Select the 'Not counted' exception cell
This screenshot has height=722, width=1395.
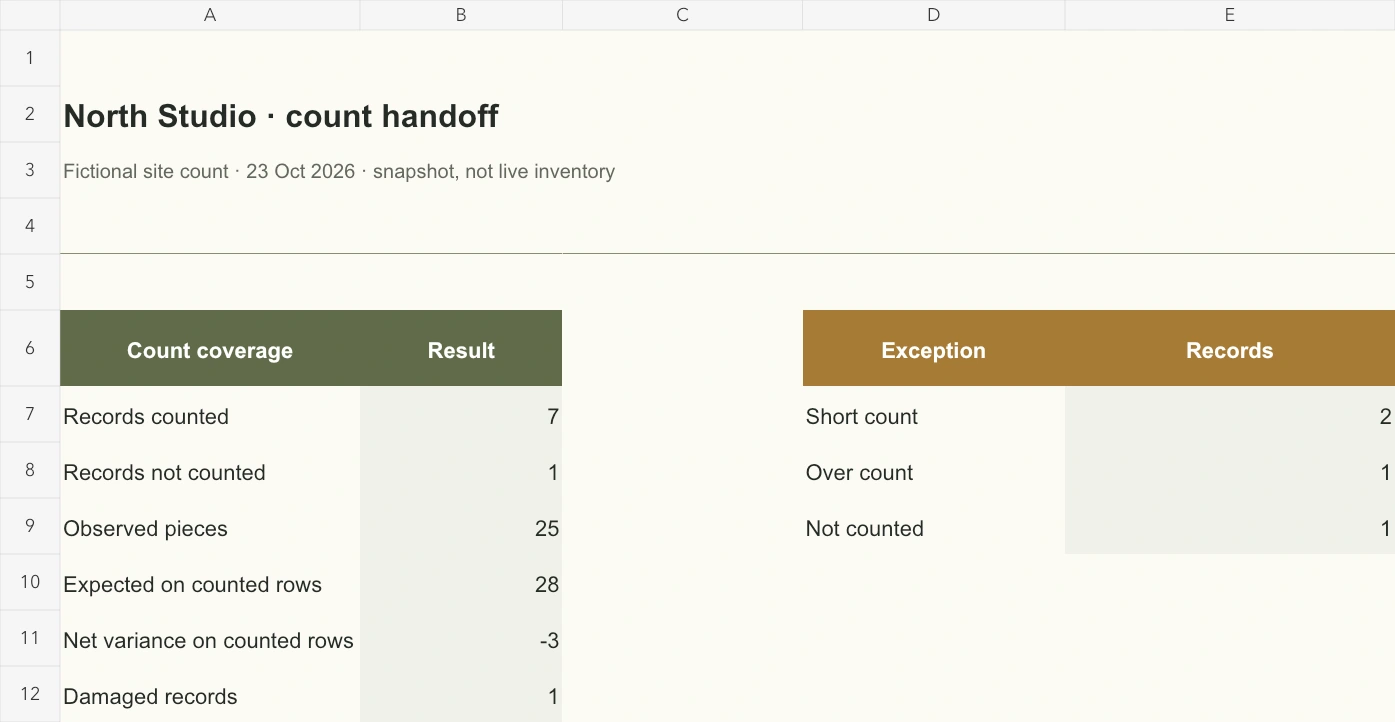(933, 526)
